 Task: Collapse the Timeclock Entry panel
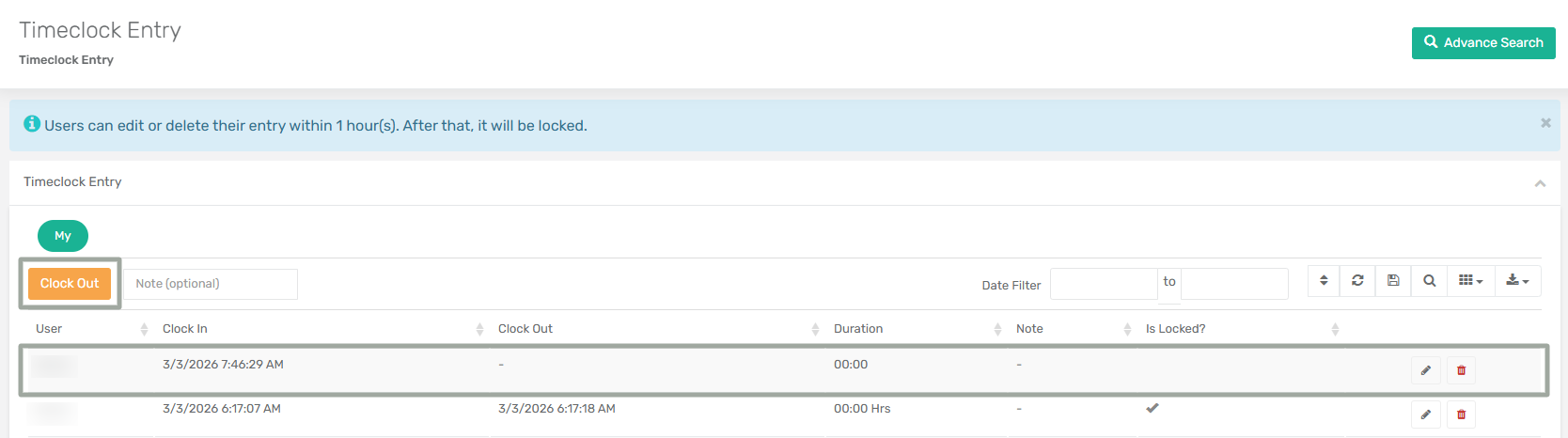[1540, 183]
